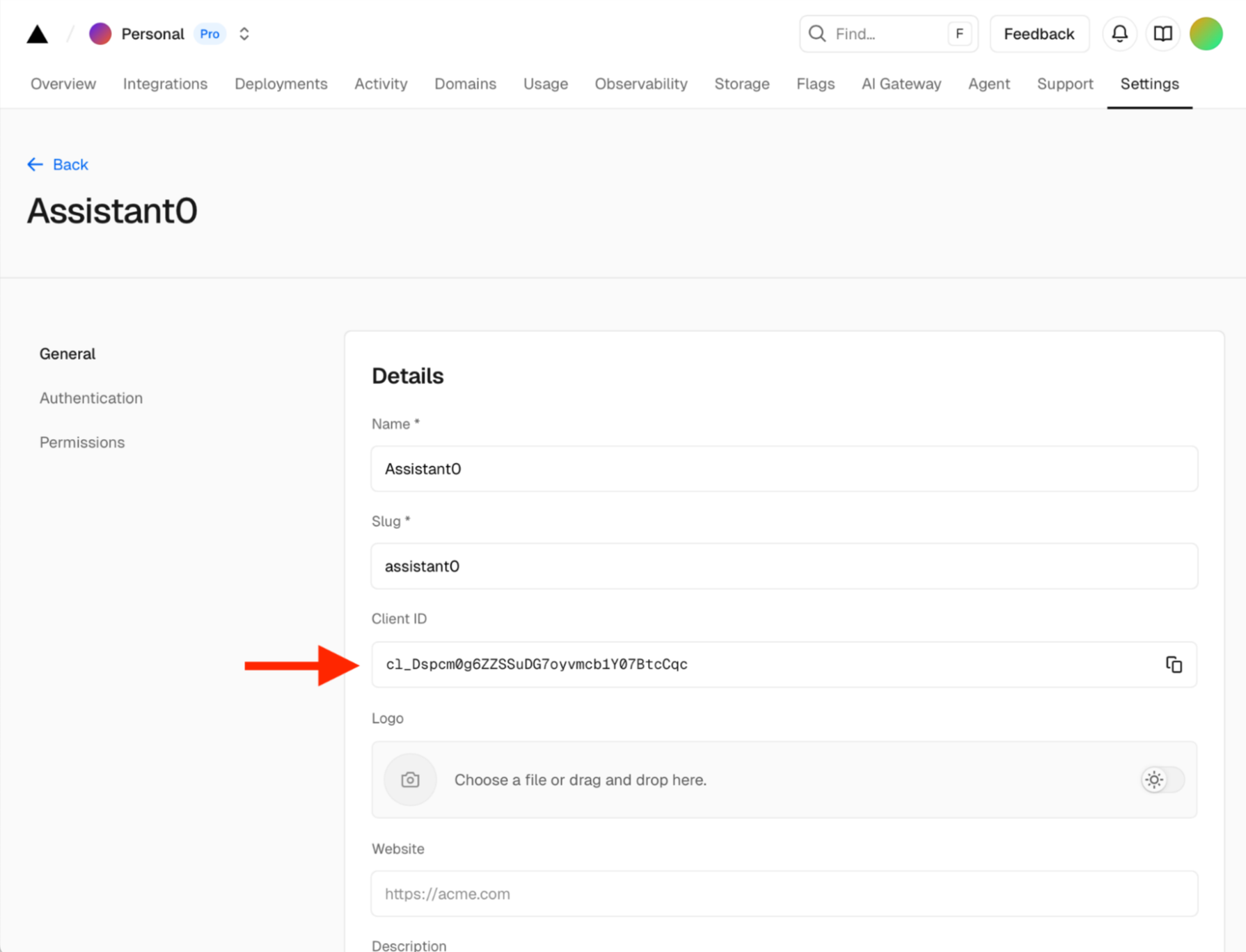This screenshot has height=952, width=1246.
Task: Switch to the Usage tab
Action: pos(546,84)
